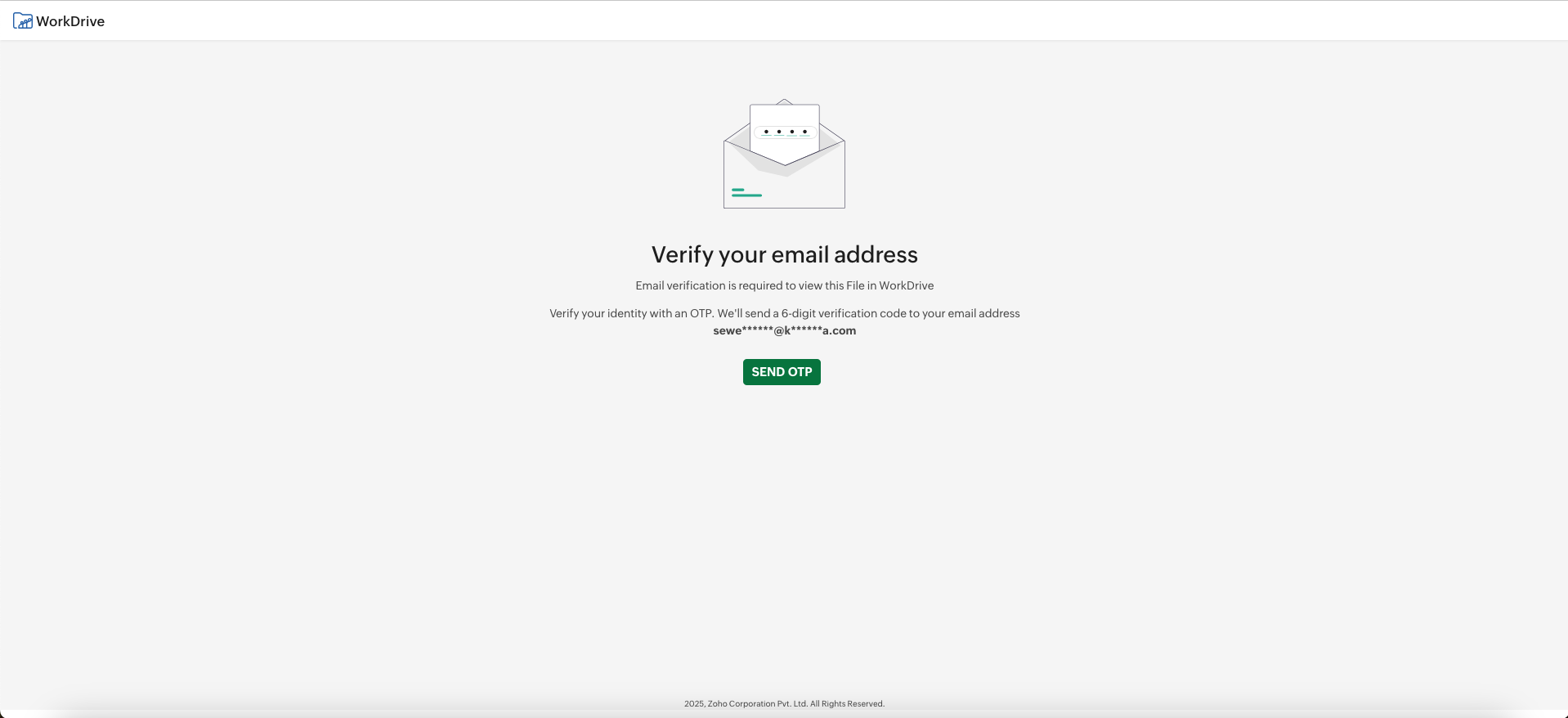Click the '2025' year in footer
The image size is (1568, 718).
pyautogui.click(x=694, y=703)
